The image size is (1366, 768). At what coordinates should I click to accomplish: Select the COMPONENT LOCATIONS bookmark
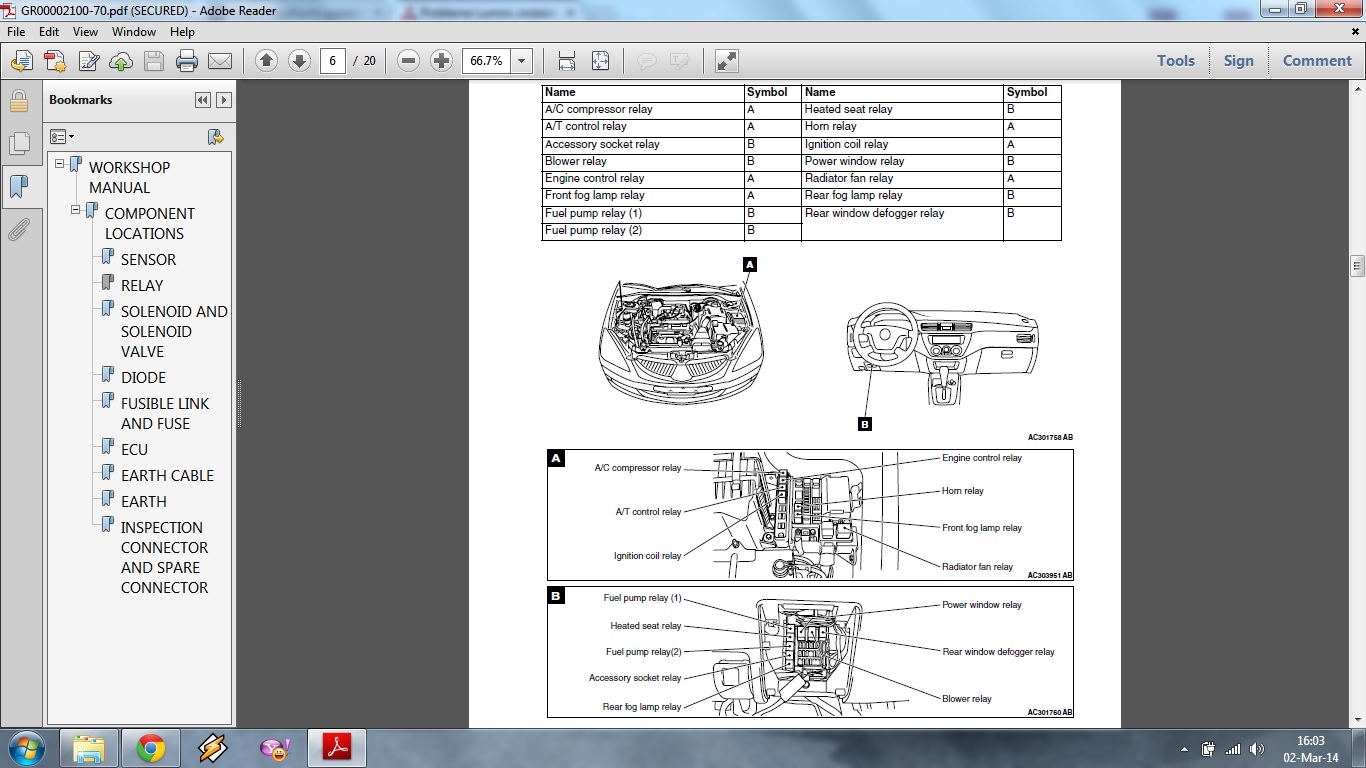coord(149,223)
